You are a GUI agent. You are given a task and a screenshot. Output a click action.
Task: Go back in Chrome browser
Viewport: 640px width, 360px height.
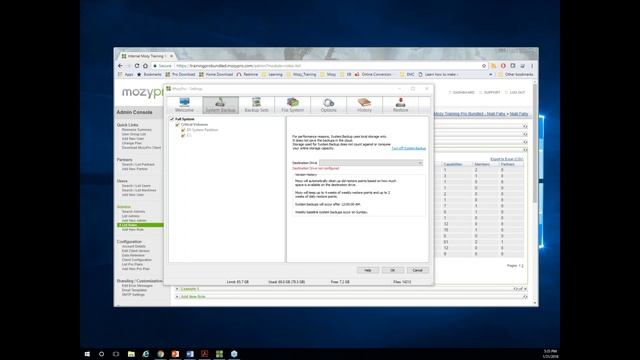click(x=120, y=66)
